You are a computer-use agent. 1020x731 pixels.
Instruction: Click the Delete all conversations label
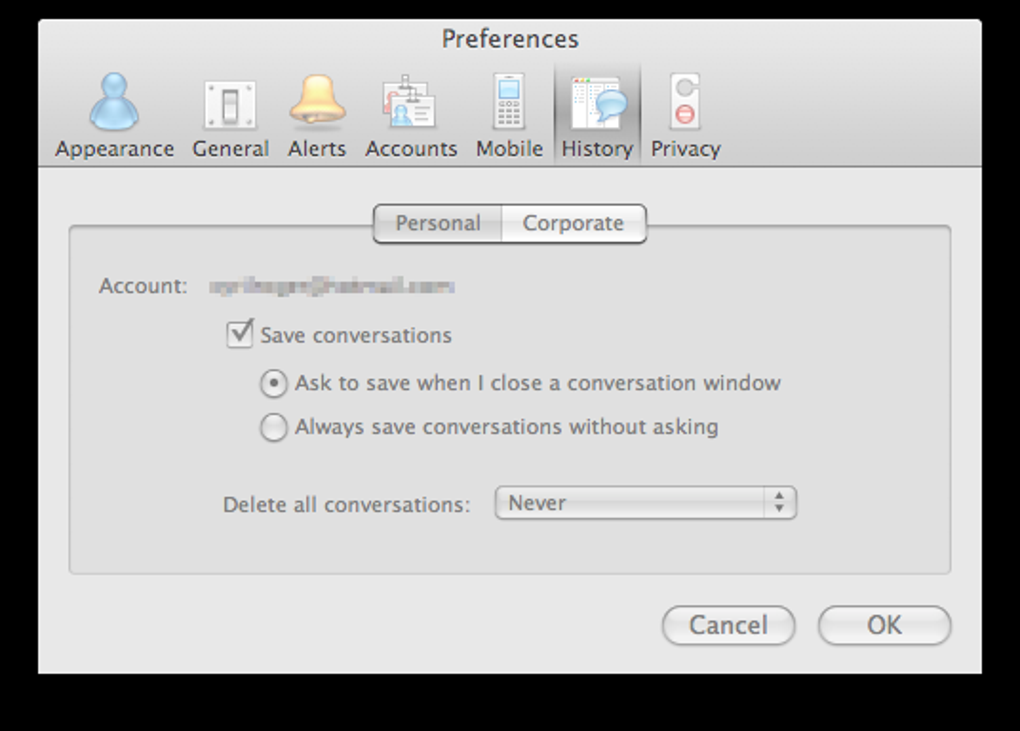coord(346,505)
